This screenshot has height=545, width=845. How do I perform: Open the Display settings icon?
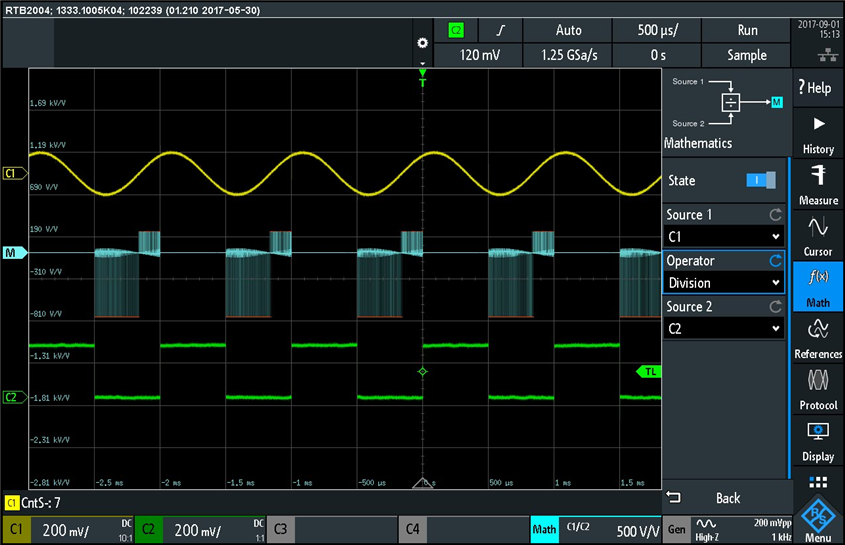tap(818, 441)
